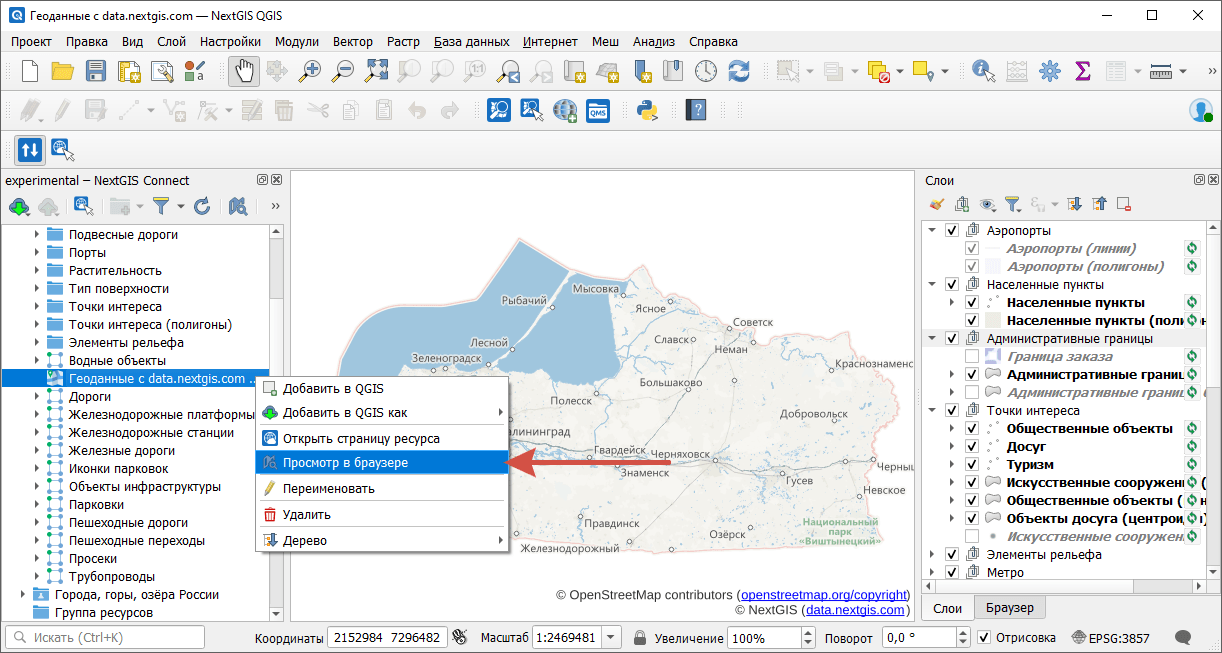1222x653 pixels.
Task: Save project with the floppy disk icon
Action: 96,71
